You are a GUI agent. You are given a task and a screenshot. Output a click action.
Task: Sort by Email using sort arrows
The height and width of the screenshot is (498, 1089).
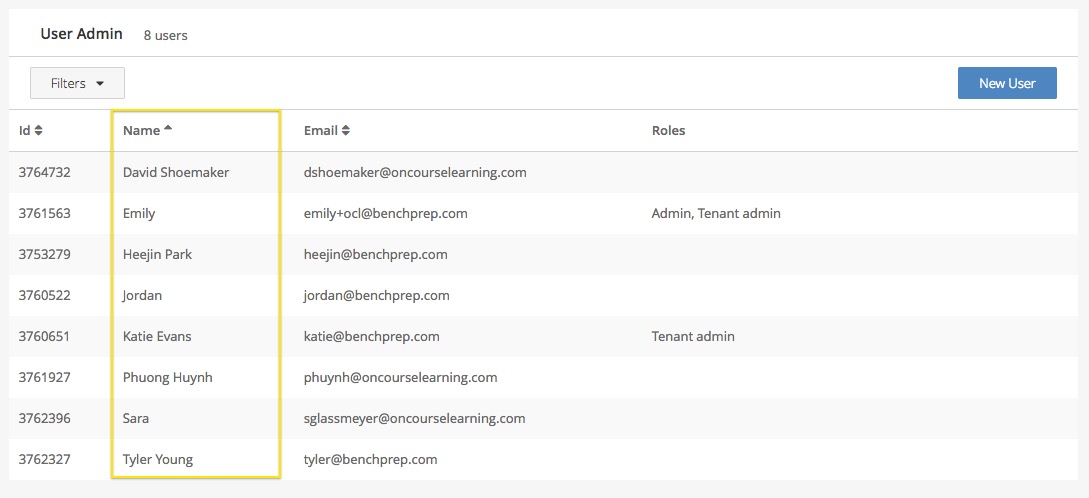[x=346, y=131]
